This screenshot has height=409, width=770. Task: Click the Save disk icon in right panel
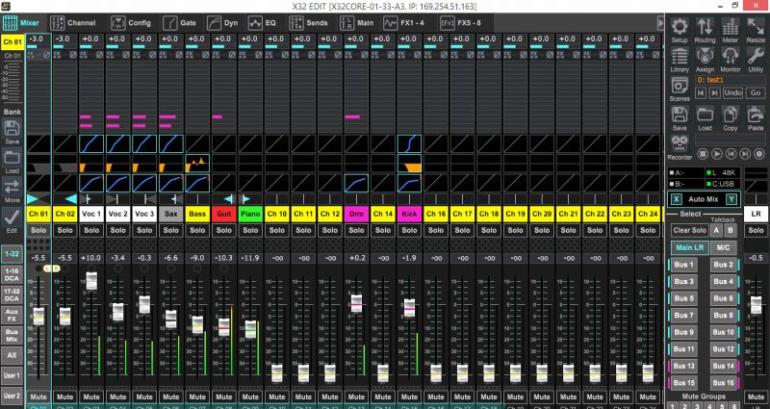(680, 114)
